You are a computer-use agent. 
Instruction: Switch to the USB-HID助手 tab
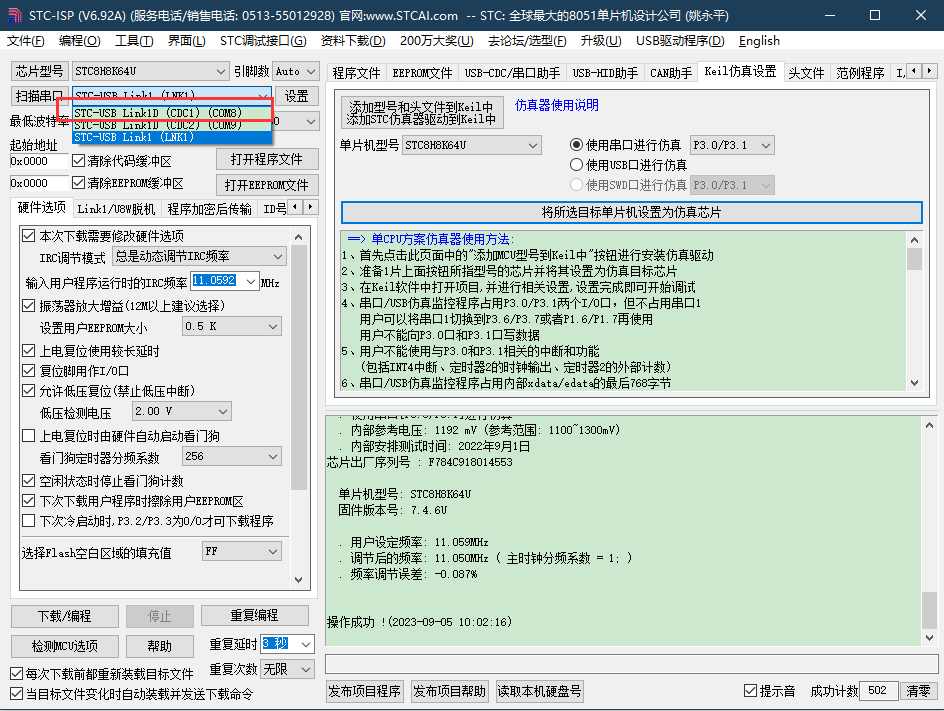point(605,73)
